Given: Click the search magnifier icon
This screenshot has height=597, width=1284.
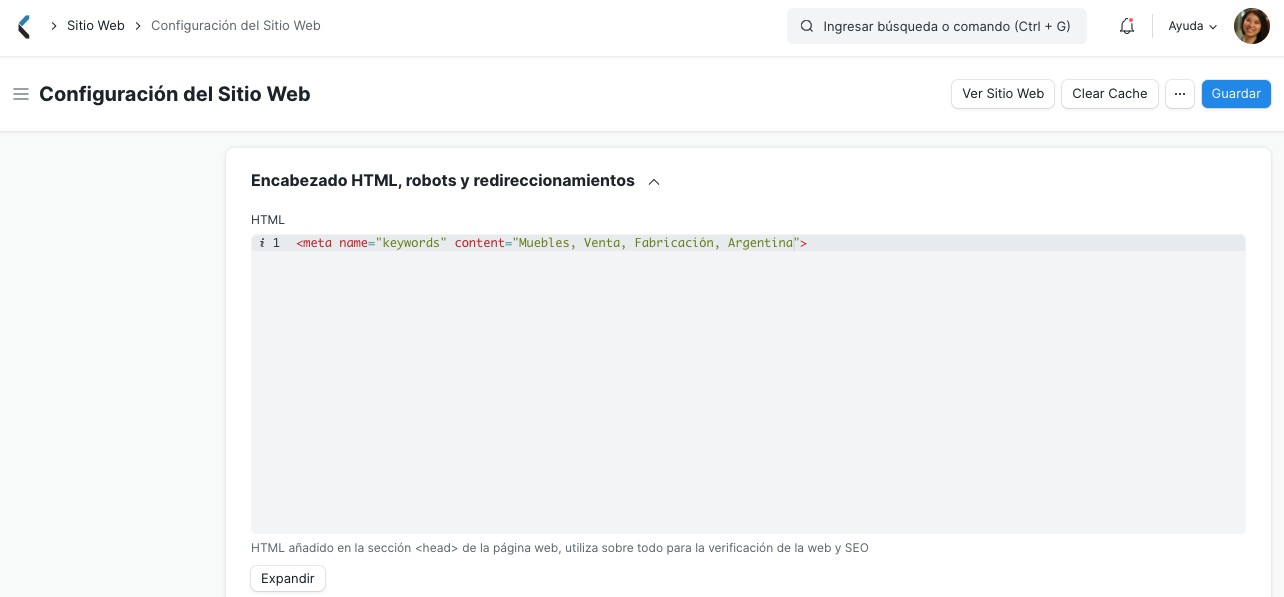Looking at the screenshot, I should [806, 26].
